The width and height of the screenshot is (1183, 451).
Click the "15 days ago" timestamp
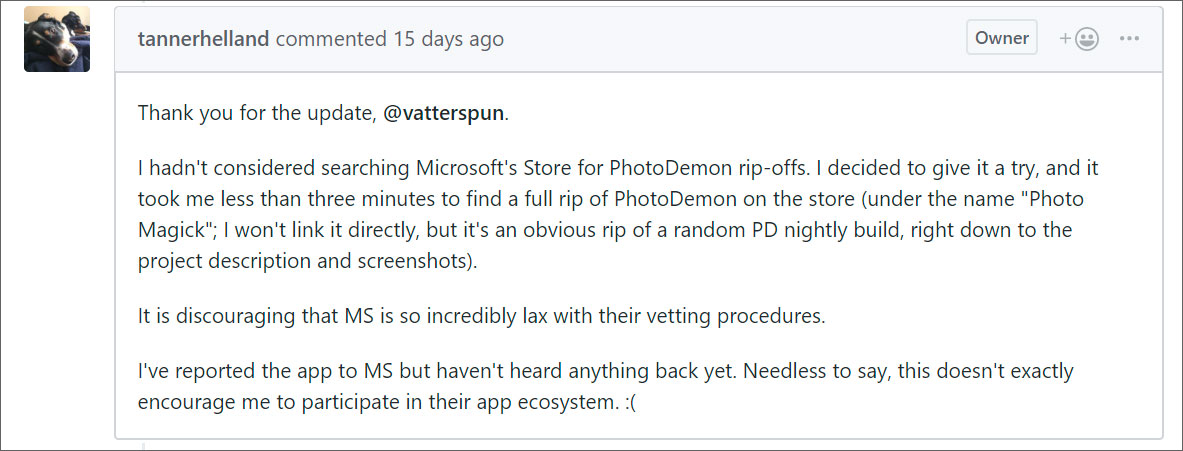pos(448,39)
